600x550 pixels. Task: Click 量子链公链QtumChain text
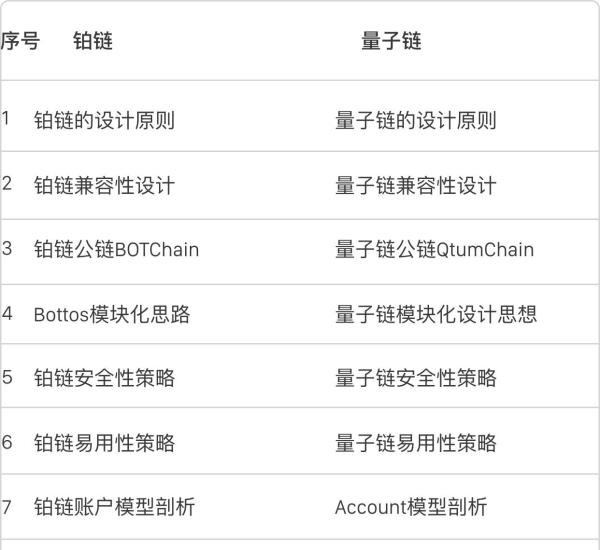tap(434, 250)
